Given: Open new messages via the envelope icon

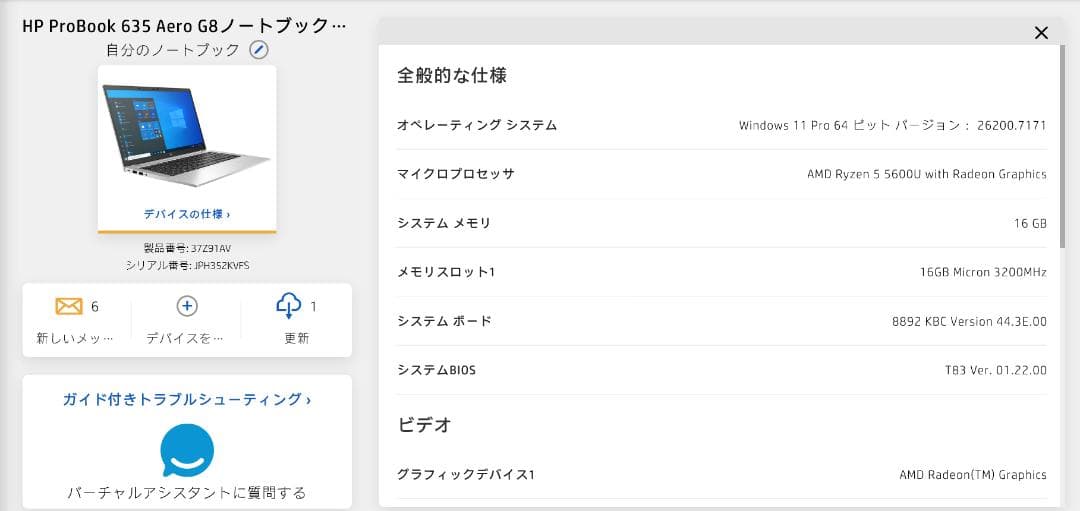Looking at the screenshot, I should [x=69, y=307].
